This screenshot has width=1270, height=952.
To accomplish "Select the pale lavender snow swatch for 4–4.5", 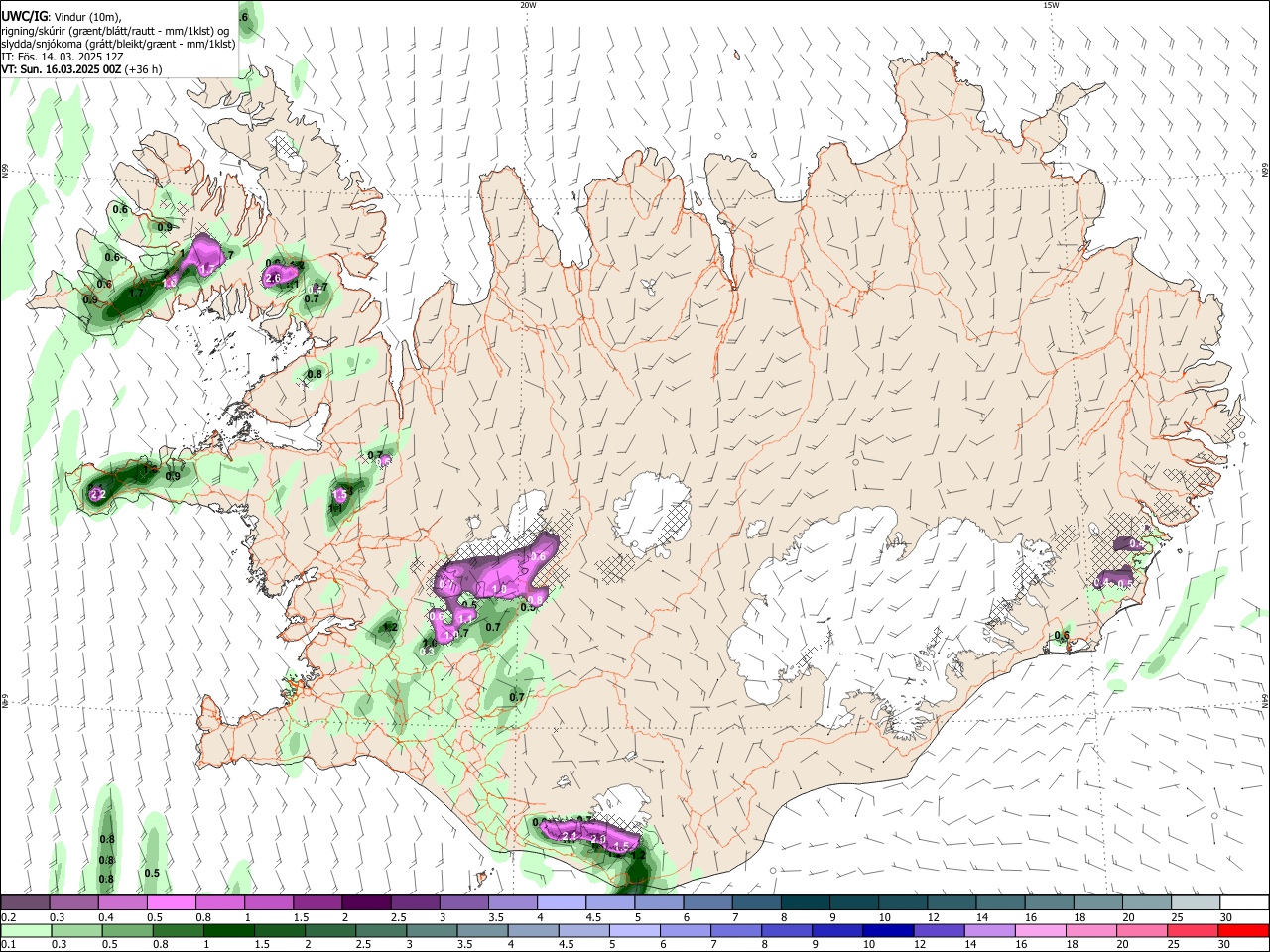I will click(x=562, y=902).
